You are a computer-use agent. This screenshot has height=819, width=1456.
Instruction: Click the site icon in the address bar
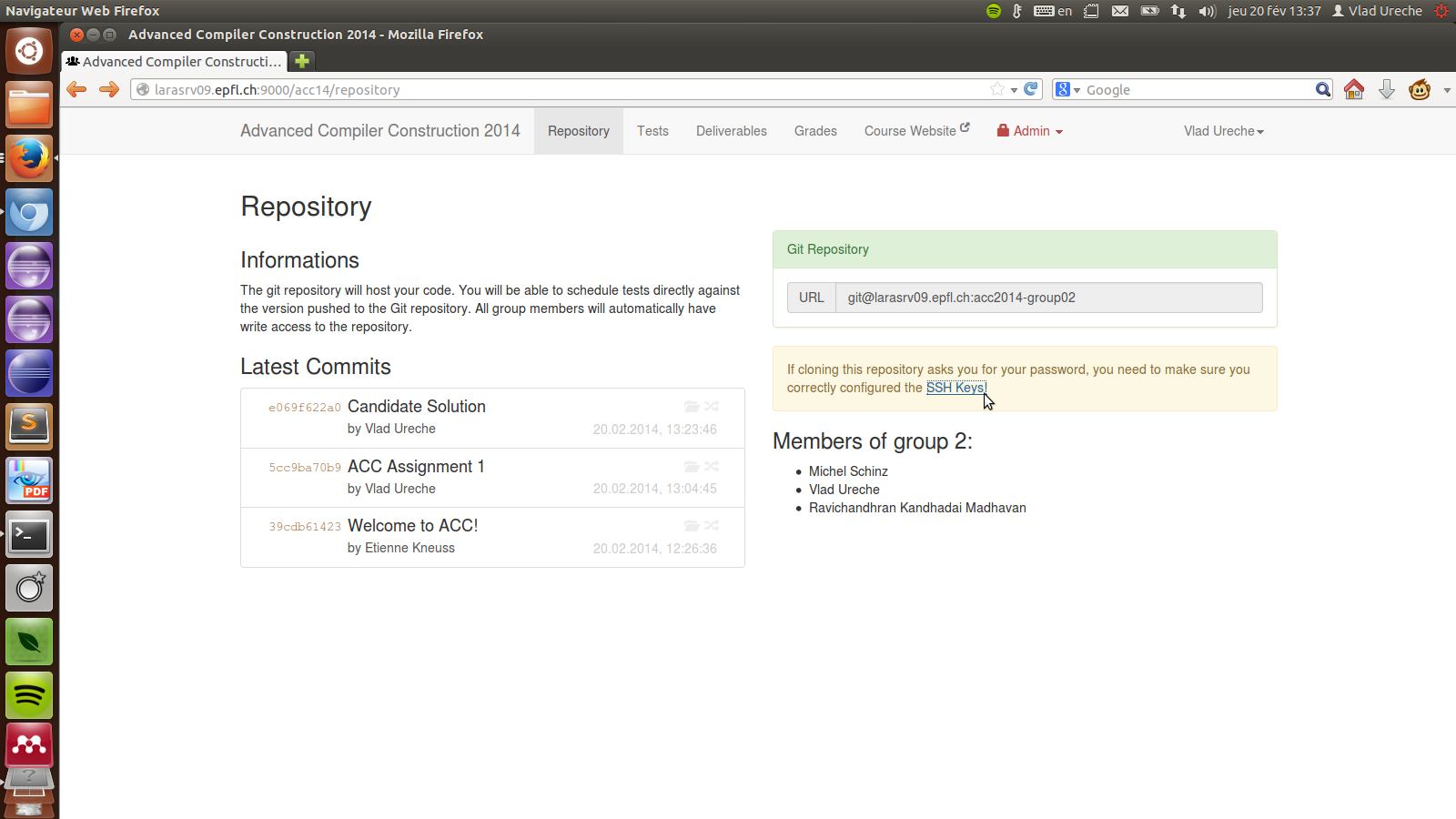coord(143,89)
